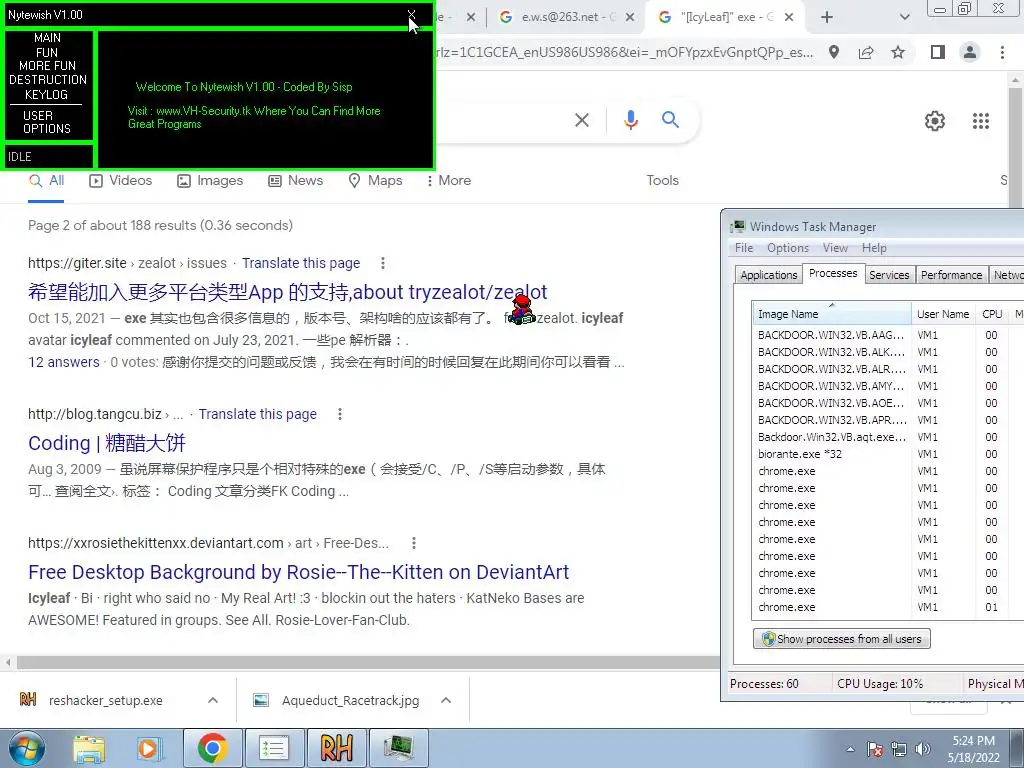Open Chrome profile avatar icon
The image size is (1024, 768).
[970, 52]
